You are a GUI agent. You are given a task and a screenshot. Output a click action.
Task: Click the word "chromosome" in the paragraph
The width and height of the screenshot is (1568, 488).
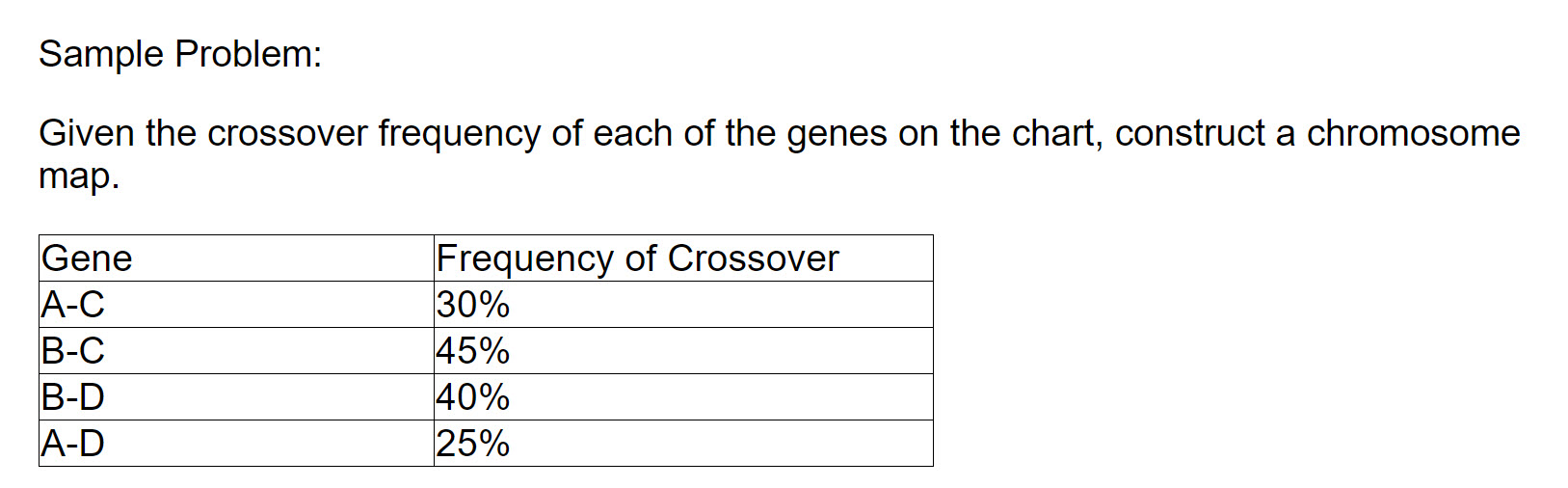click(x=1413, y=133)
